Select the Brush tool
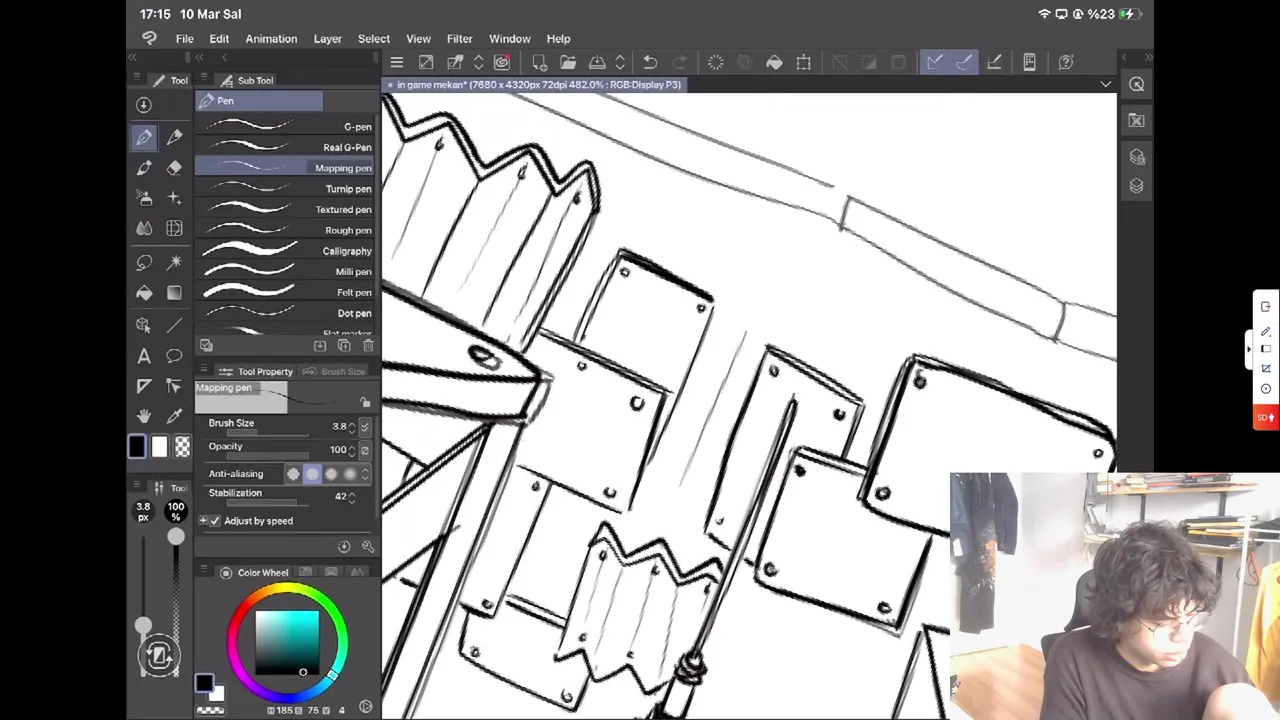Viewport: 1280px width, 720px height. (x=144, y=168)
